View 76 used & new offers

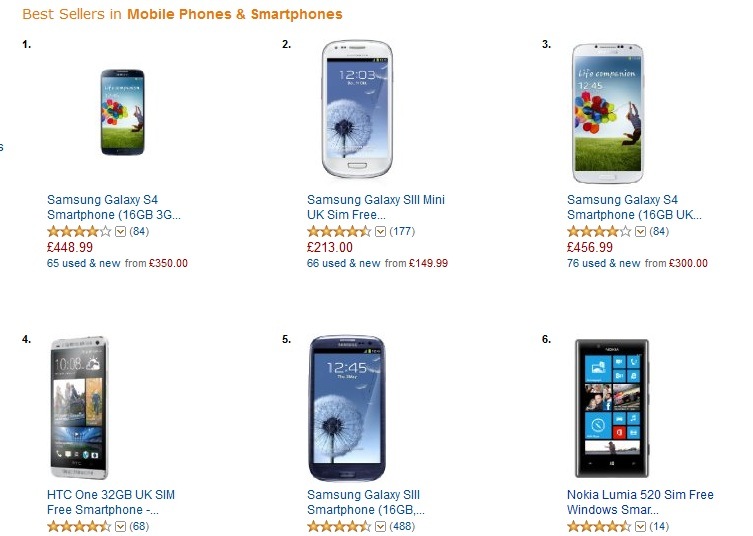[x=604, y=264]
